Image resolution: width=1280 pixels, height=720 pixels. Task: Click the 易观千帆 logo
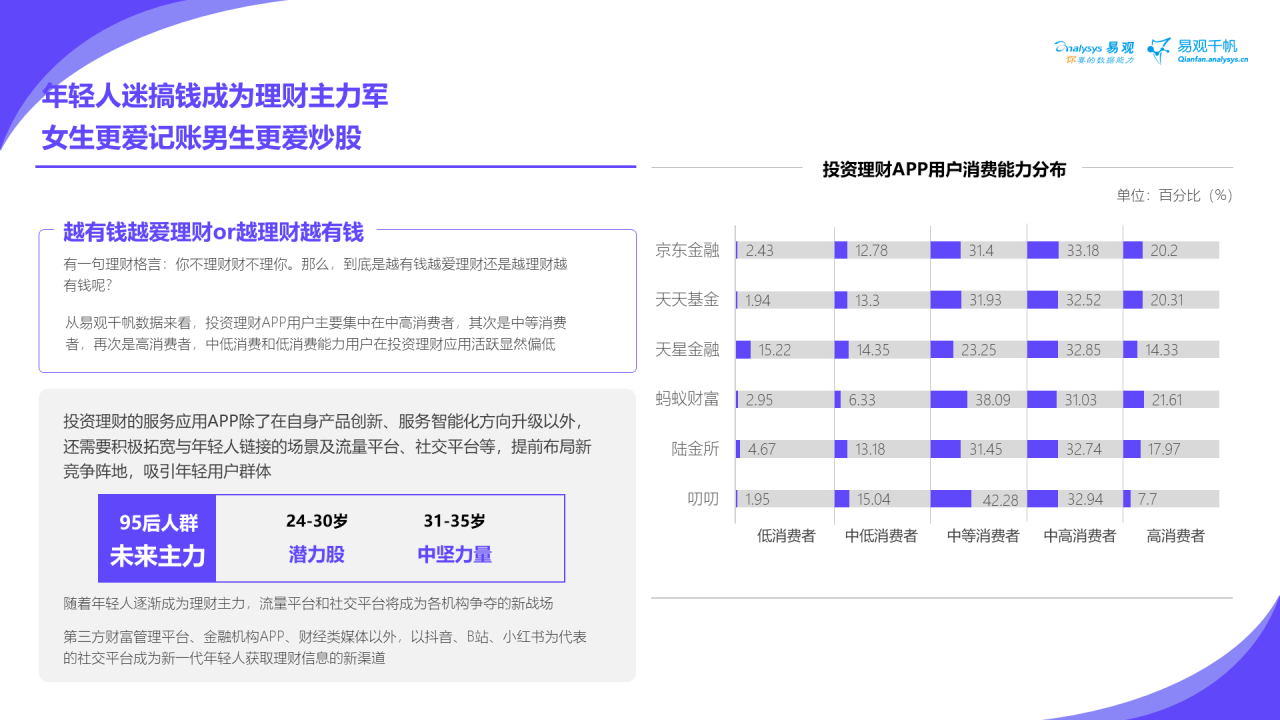pos(1197,50)
